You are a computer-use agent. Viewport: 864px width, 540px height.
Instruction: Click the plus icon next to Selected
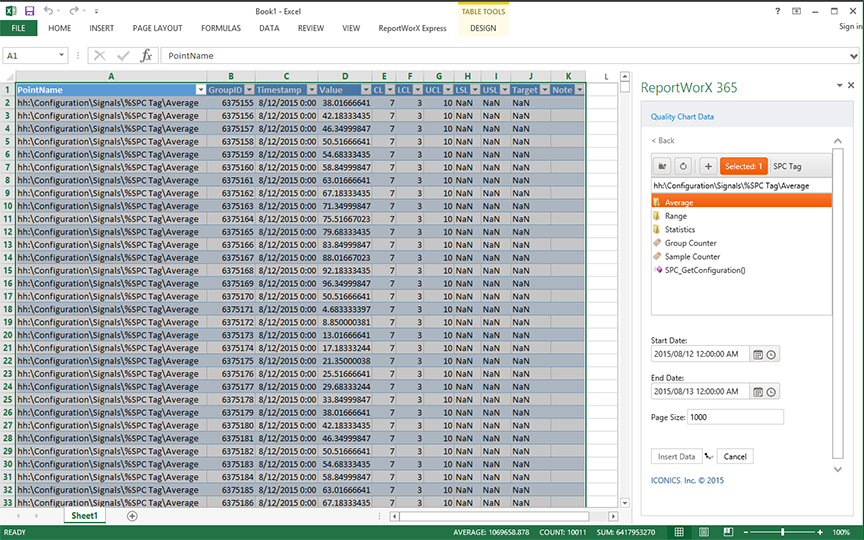[x=707, y=166]
